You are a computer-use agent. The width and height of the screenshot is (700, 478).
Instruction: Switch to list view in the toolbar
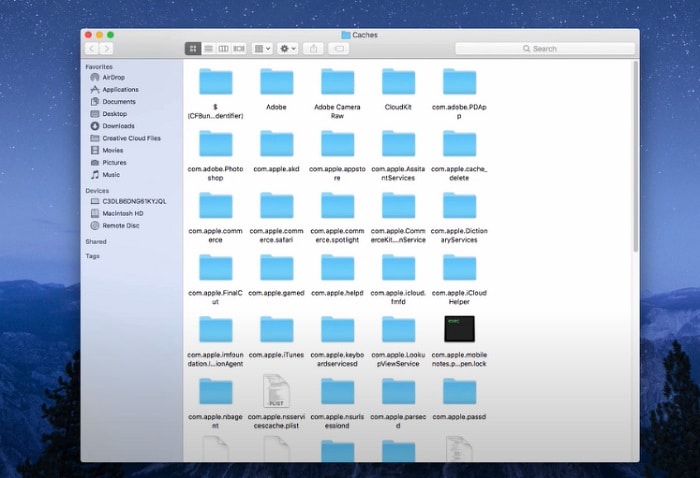click(208, 49)
